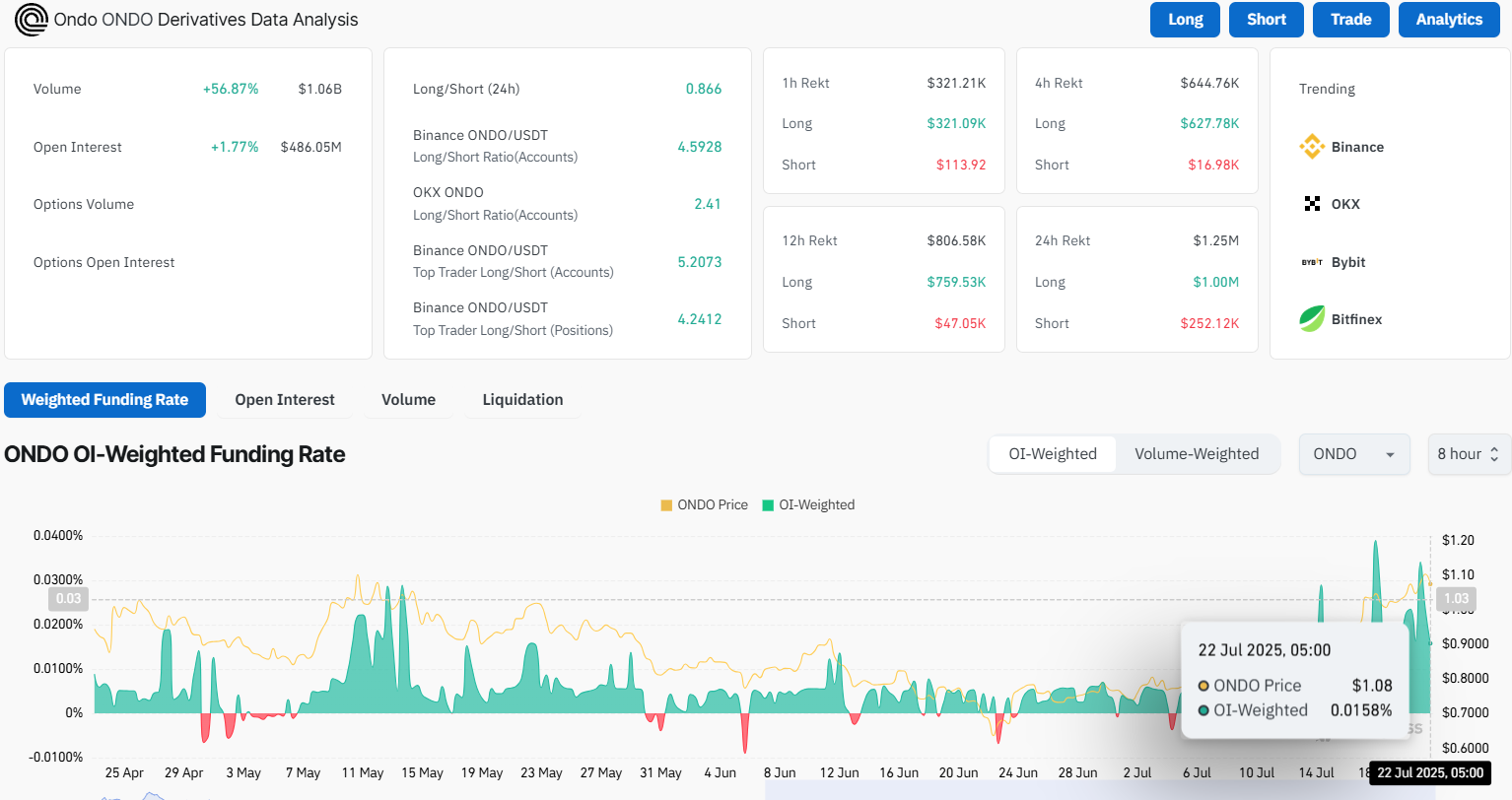
Task: Open the ONDO coin dropdown
Action: coord(1353,454)
